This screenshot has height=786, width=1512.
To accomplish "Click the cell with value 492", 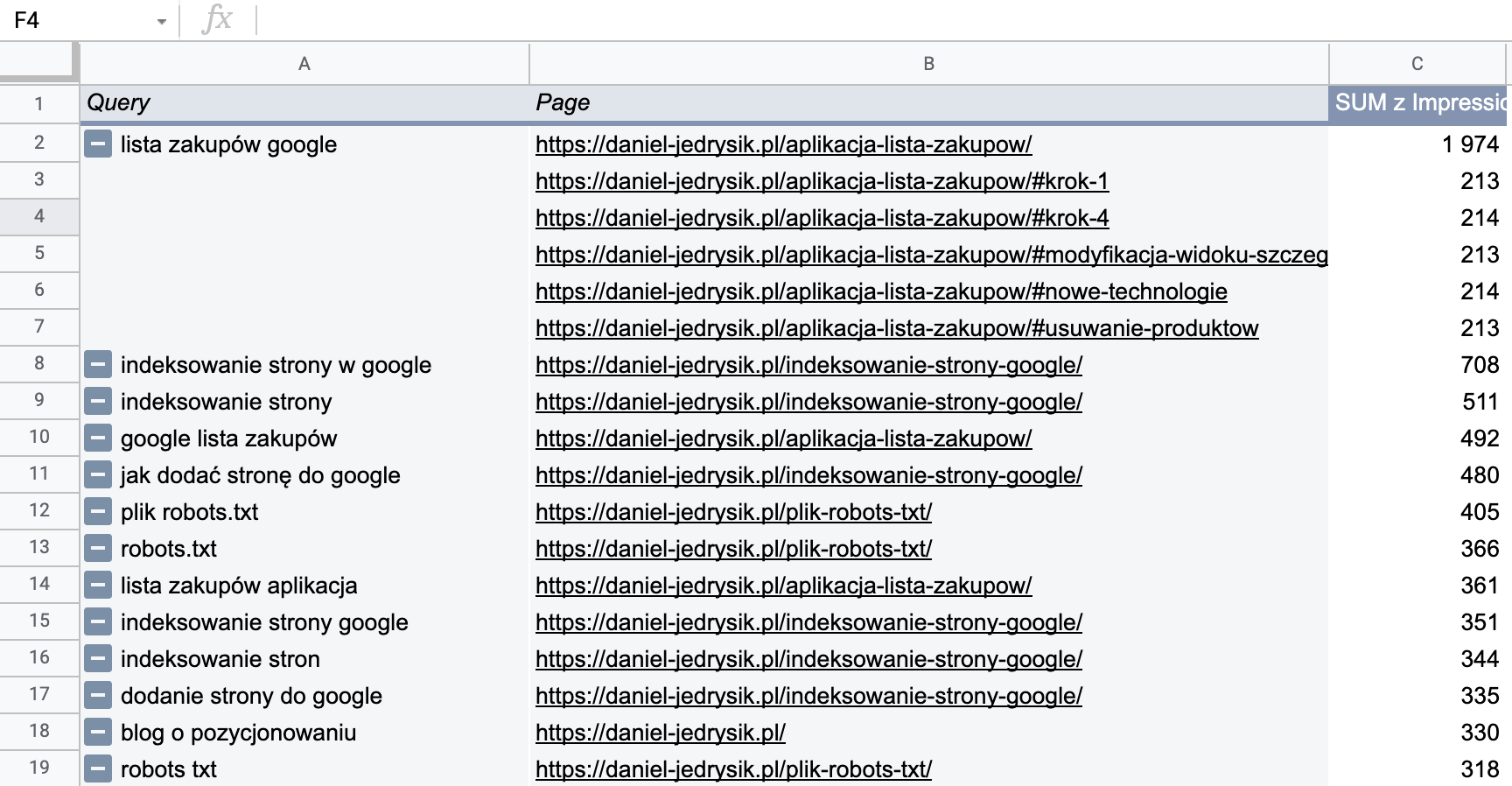I will pos(1417,438).
